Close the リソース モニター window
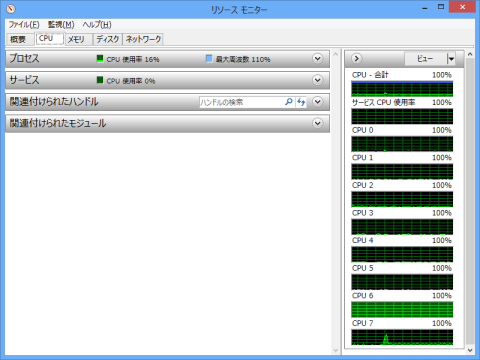 coord(462,7)
